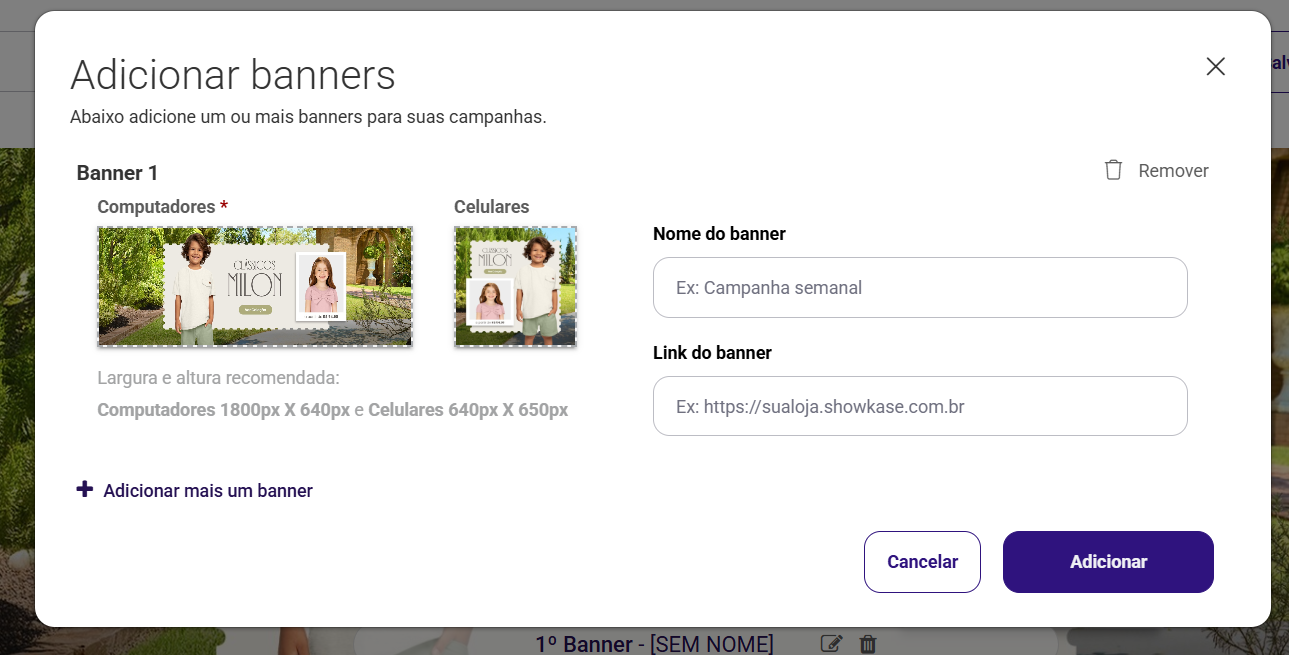Screen dimensions: 1289x655
Task: Click the Banner 1 heading
Action: click(x=117, y=173)
